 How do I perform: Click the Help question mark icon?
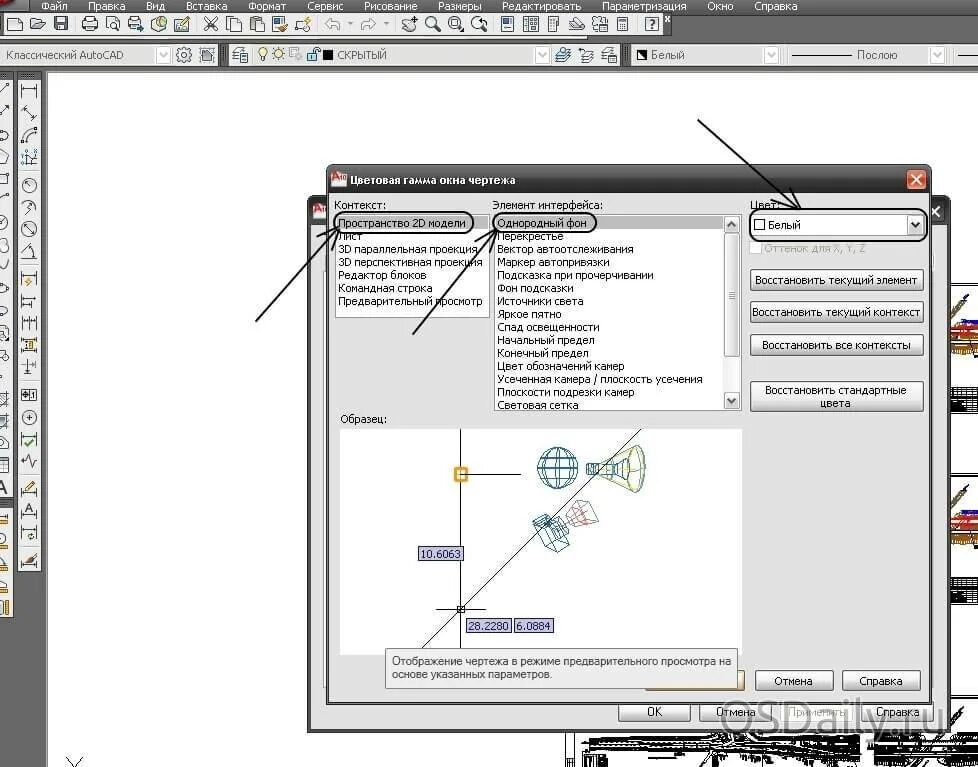coord(652,24)
